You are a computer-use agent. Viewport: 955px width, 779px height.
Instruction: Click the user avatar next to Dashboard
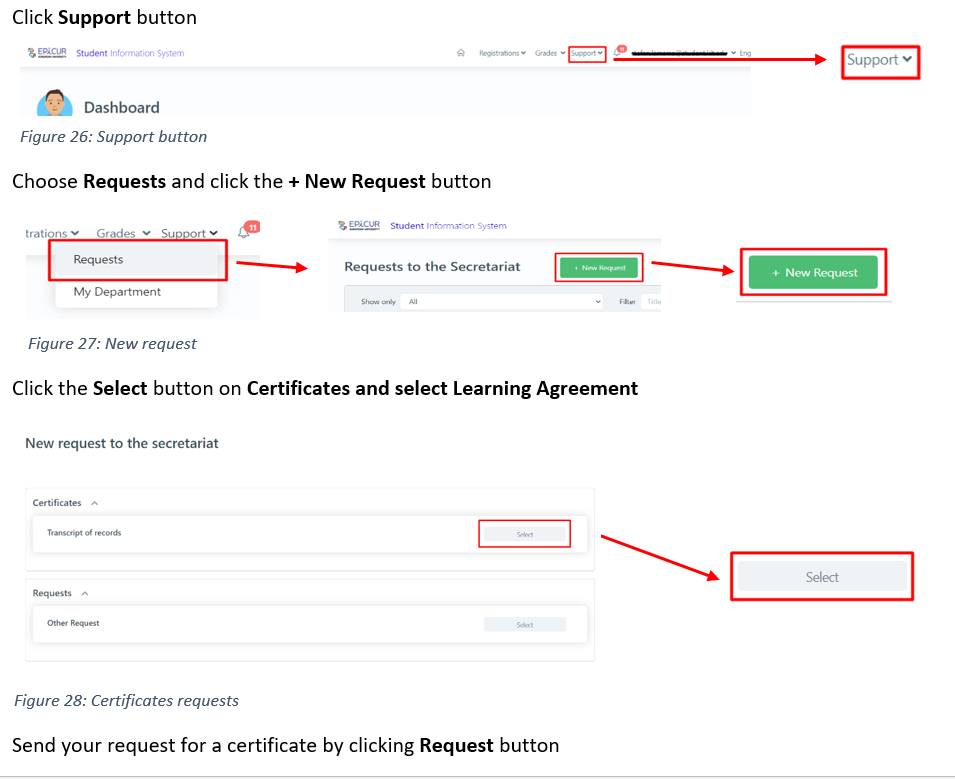tap(54, 104)
